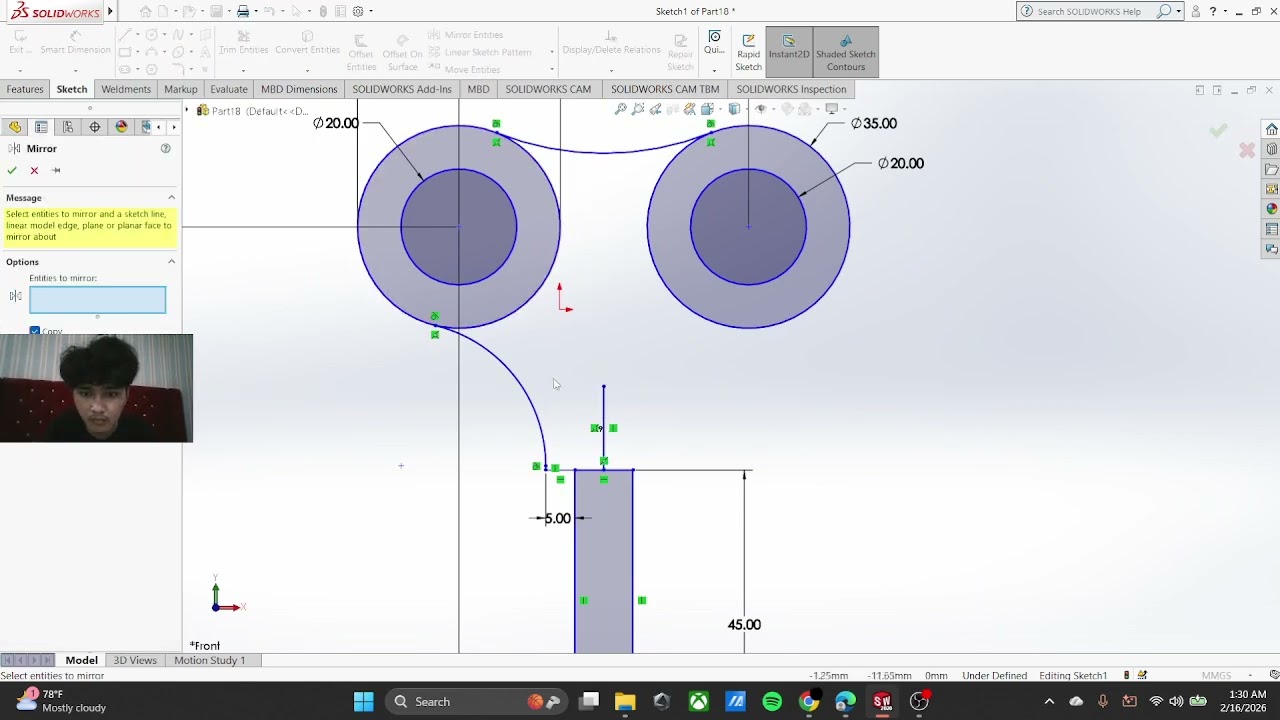Click the Search SOLIDWORKS Help field
Viewport: 1280px width, 720px height.
click(x=1095, y=11)
